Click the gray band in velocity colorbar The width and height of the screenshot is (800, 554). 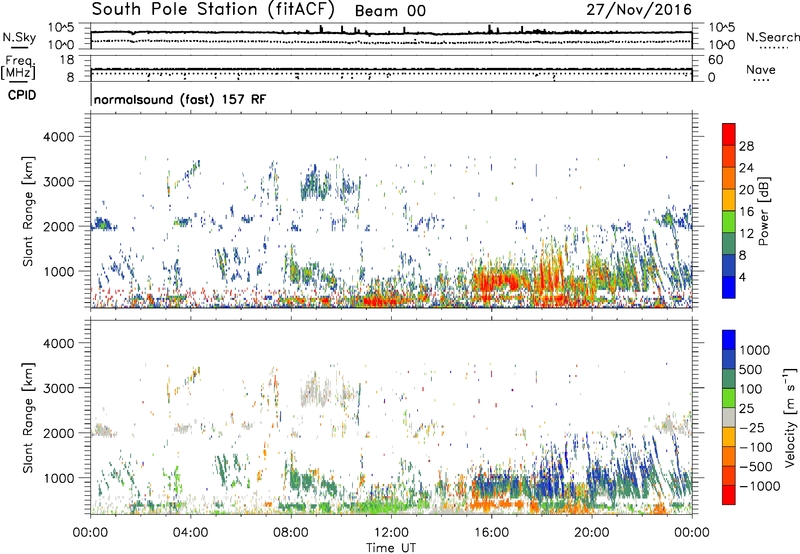click(729, 418)
